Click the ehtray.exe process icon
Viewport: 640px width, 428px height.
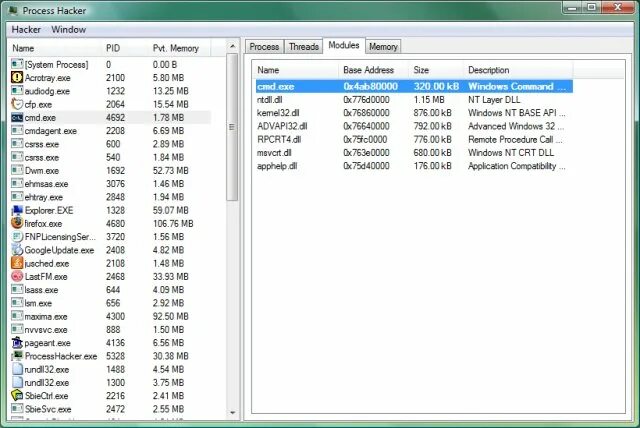coord(17,197)
